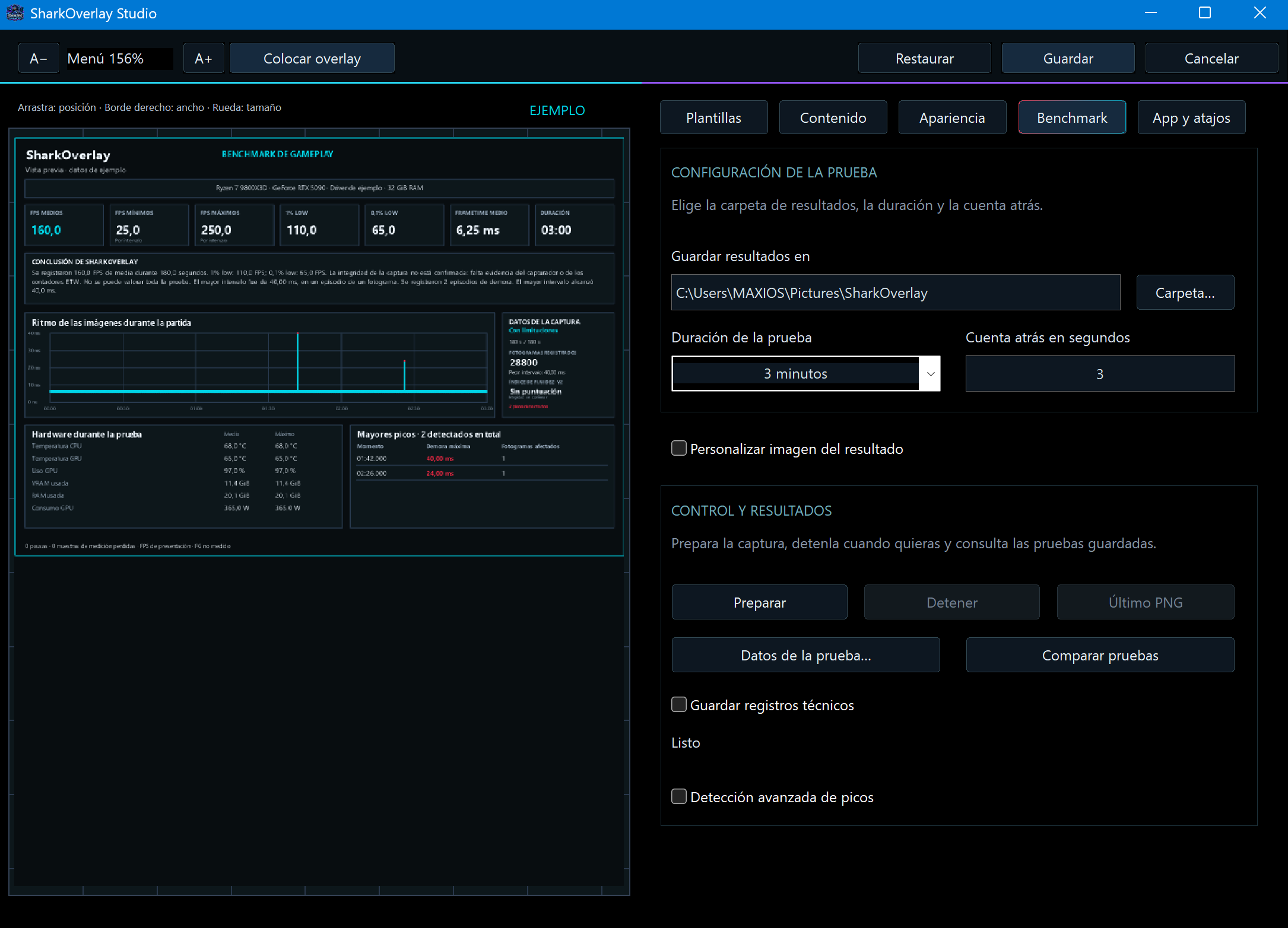Screen dimensions: 1288x928
Task: Click the EJEMPLO label above preview
Action: 557,110
